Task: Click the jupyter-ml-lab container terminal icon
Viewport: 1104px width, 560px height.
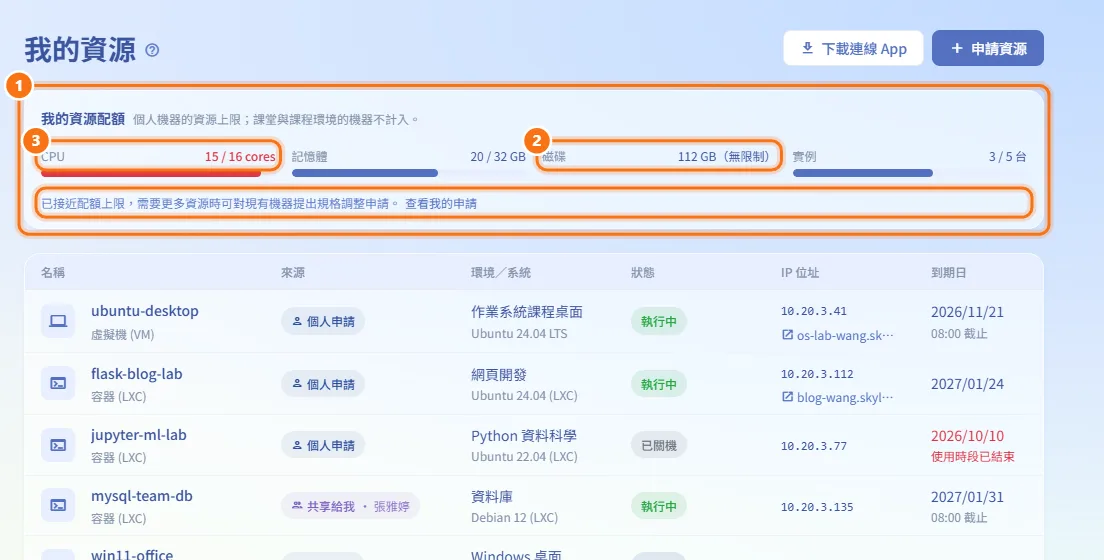Action: [58, 445]
